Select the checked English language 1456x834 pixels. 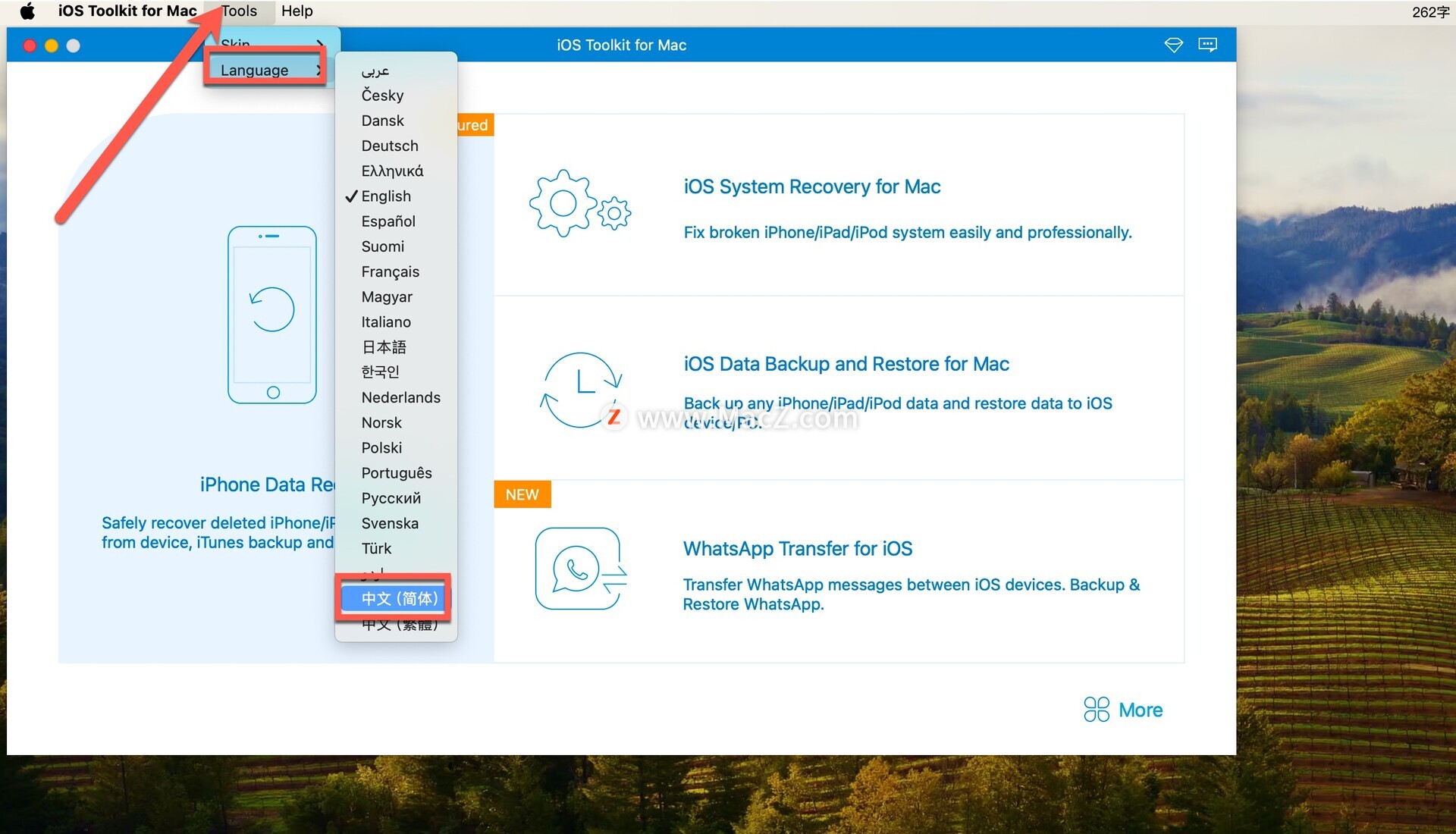[397, 196]
